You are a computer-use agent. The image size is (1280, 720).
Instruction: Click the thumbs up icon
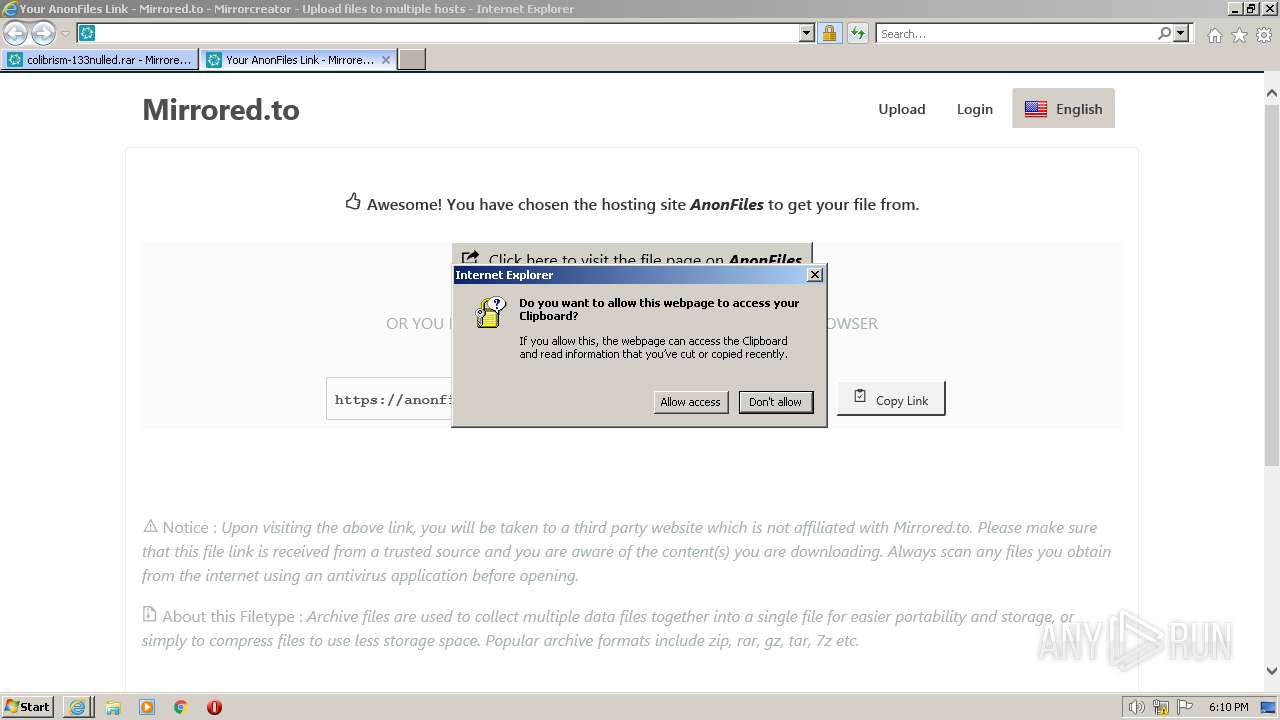click(x=353, y=201)
